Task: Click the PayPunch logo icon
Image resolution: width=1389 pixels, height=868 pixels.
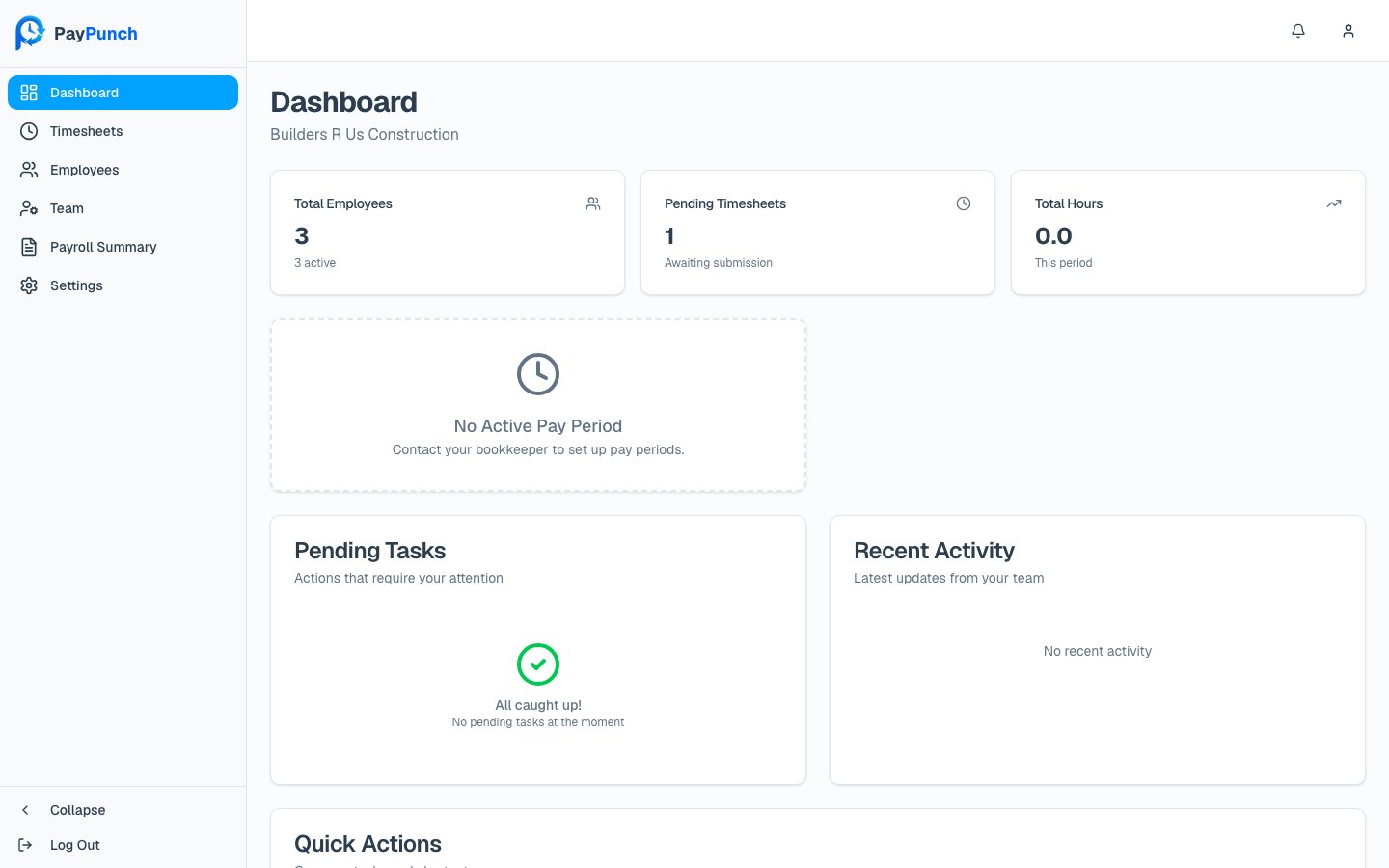Action: (30, 33)
